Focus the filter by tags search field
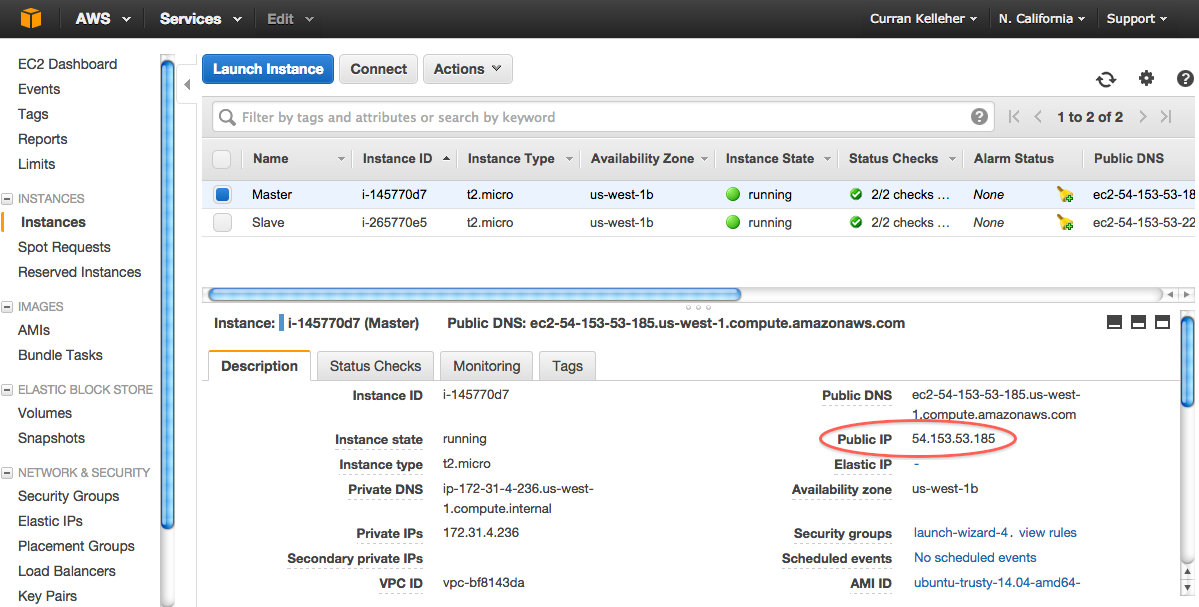 (604, 117)
